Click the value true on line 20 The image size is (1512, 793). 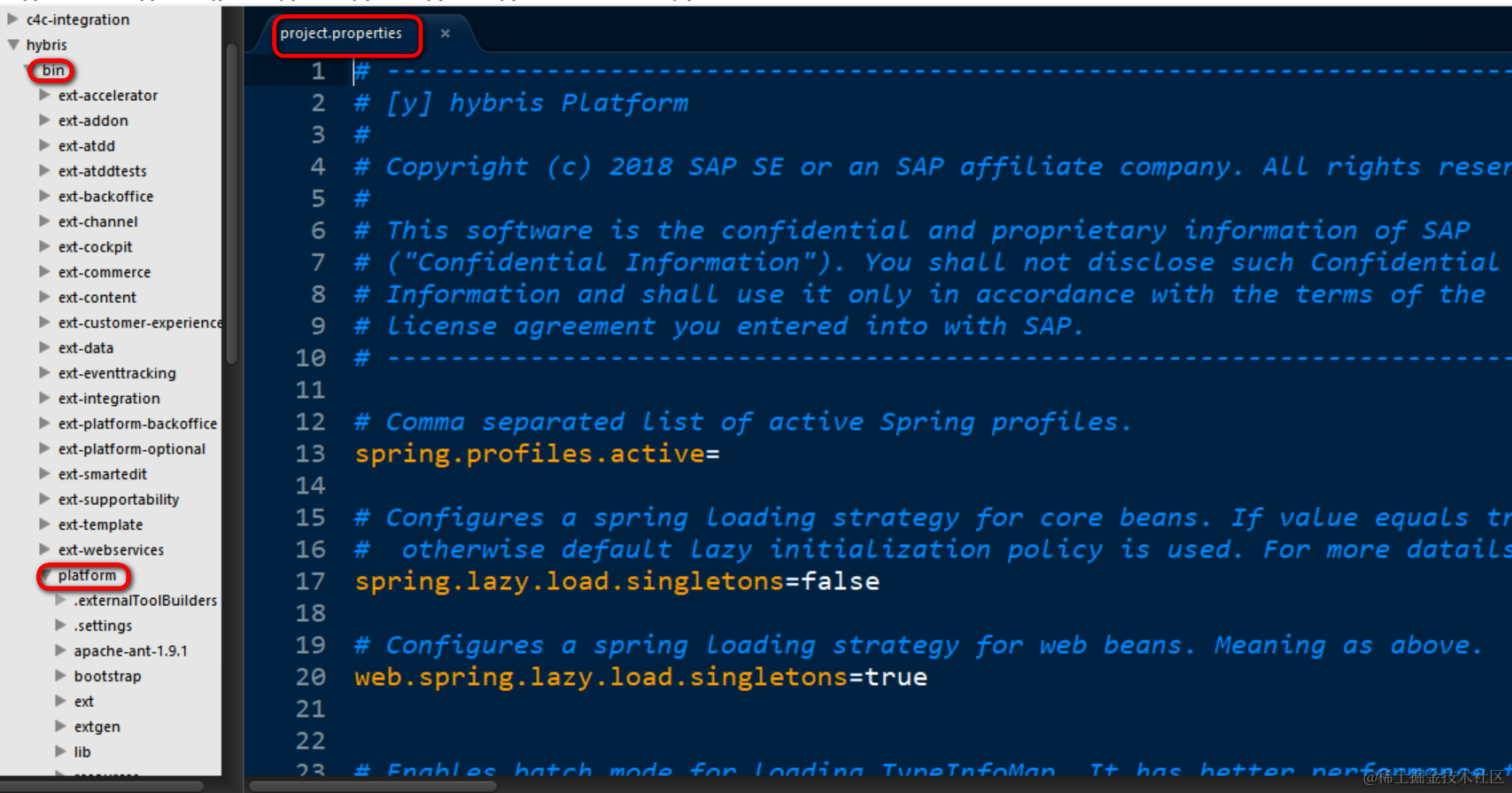point(896,677)
